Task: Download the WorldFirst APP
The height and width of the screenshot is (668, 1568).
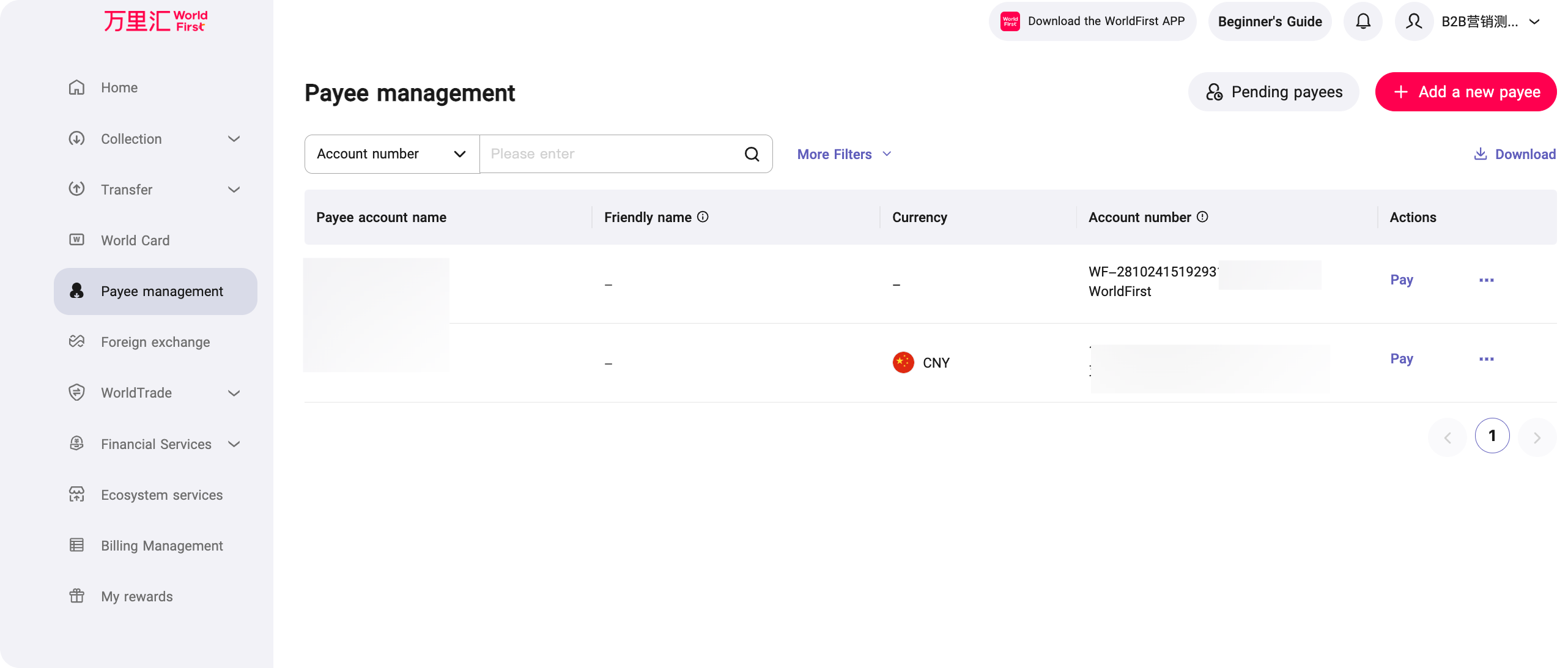Action: point(1092,21)
